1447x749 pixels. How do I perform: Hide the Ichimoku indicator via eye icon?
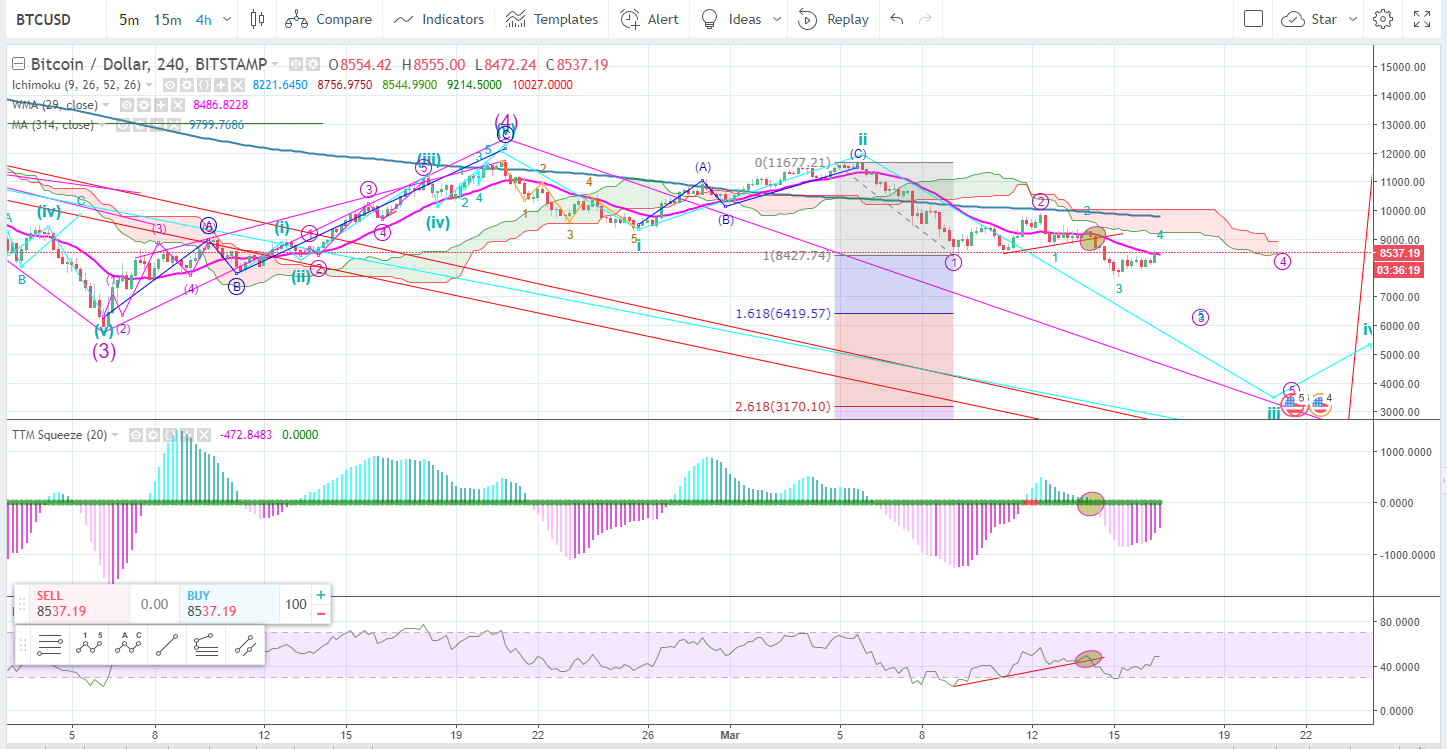(170, 85)
